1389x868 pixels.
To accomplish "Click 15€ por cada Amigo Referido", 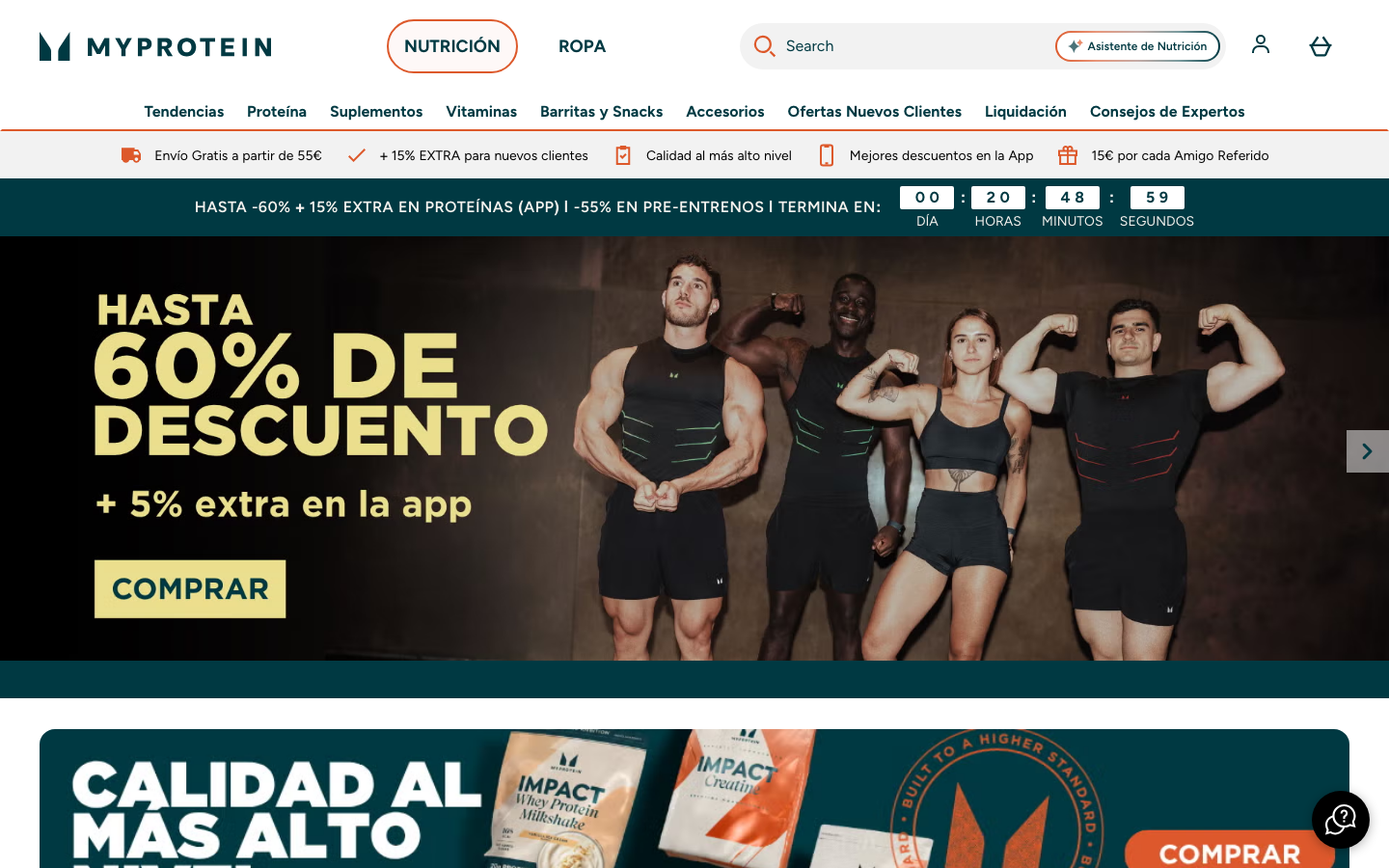I will 1180,155.
